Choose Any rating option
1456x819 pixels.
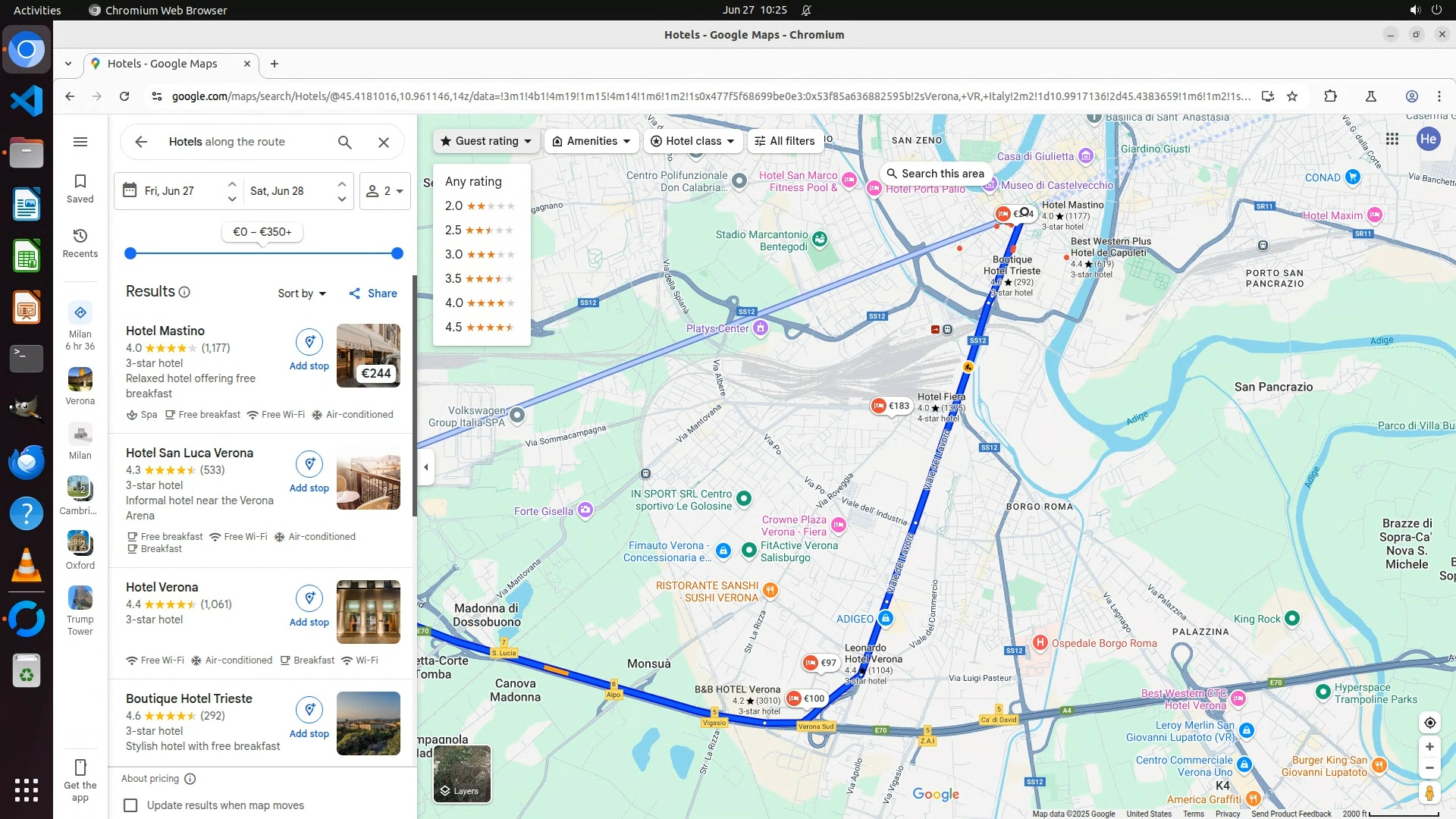[473, 181]
